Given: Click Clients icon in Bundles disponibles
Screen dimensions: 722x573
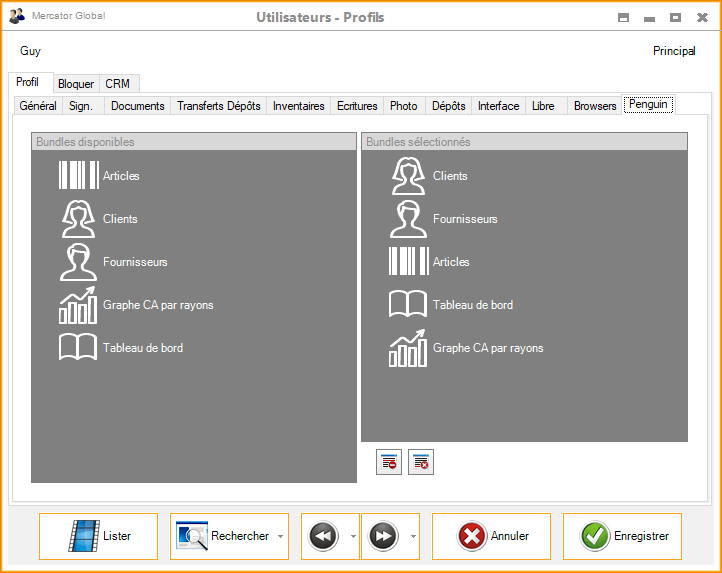Looking at the screenshot, I should (x=78, y=219).
